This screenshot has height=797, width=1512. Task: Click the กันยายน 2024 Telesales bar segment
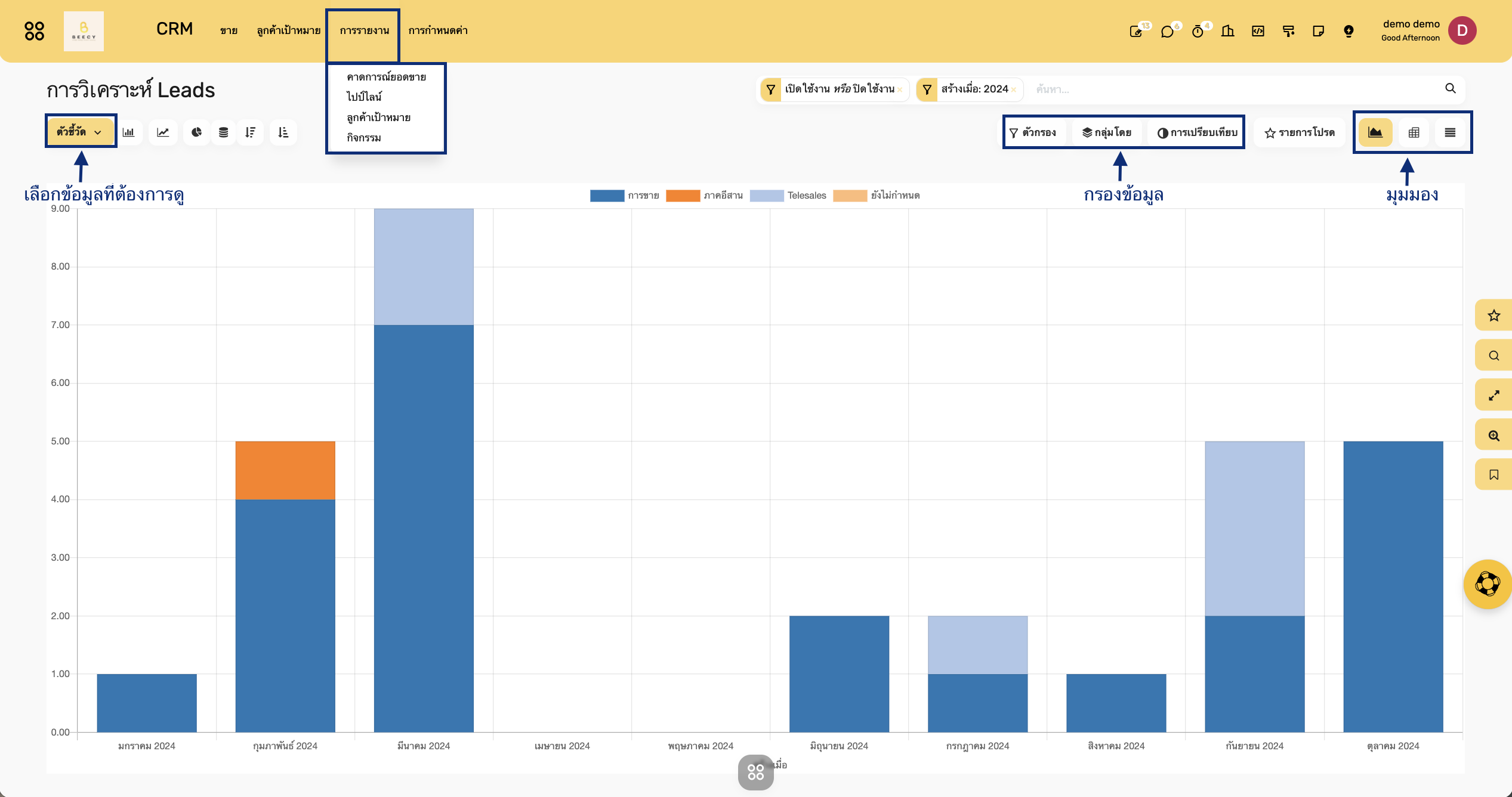point(1254,529)
